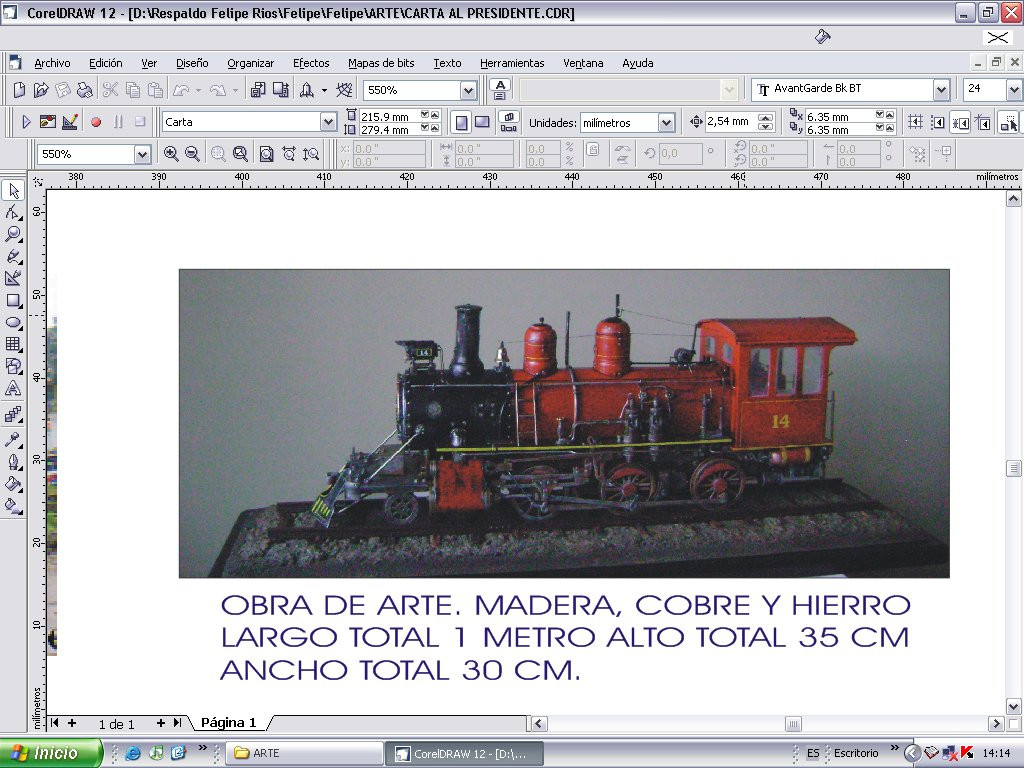1024x768 pixels.
Task: Select the Interactive Blend tool in the toolbox
Action: (x=13, y=414)
